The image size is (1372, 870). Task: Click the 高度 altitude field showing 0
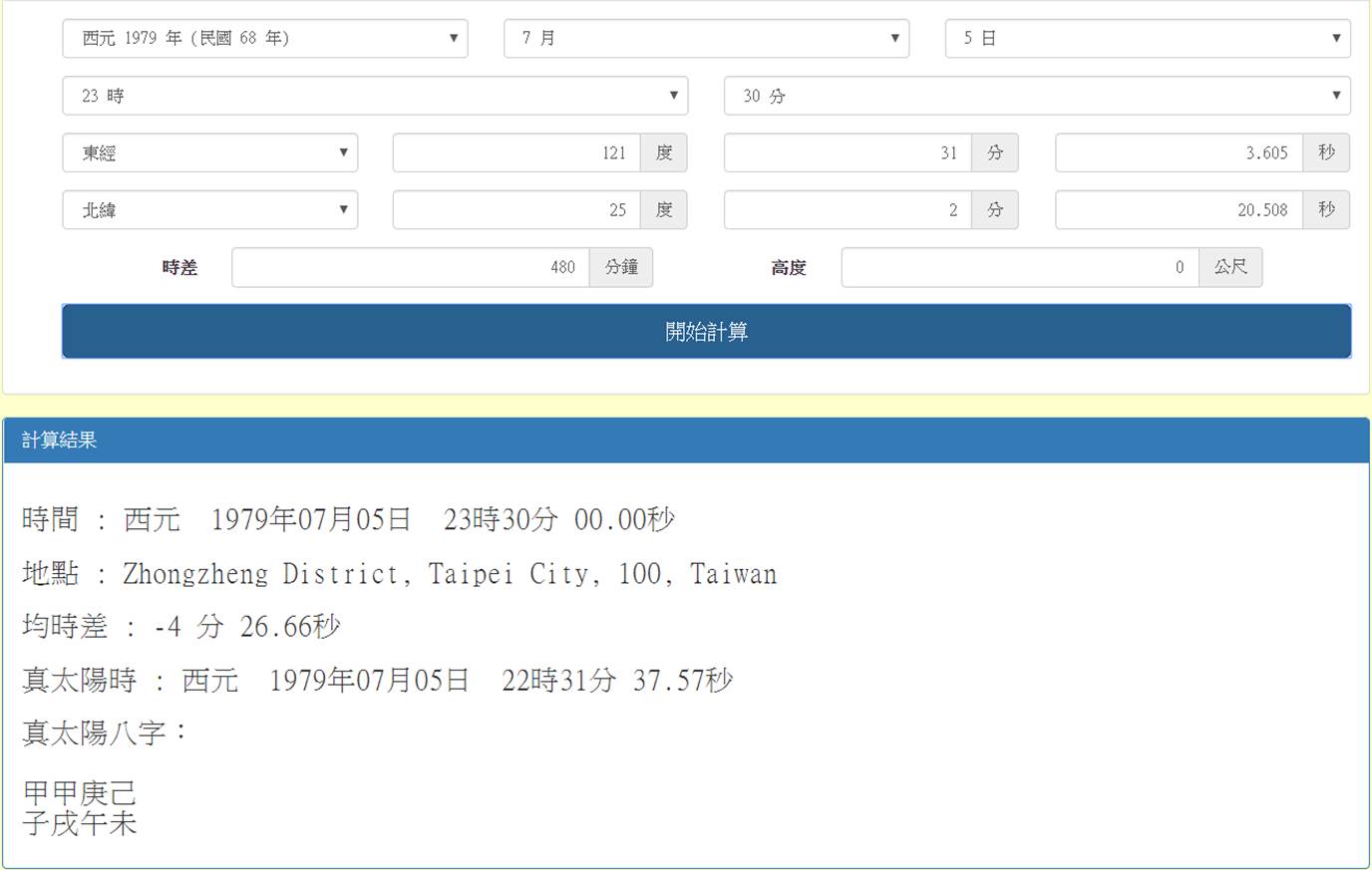1020,267
